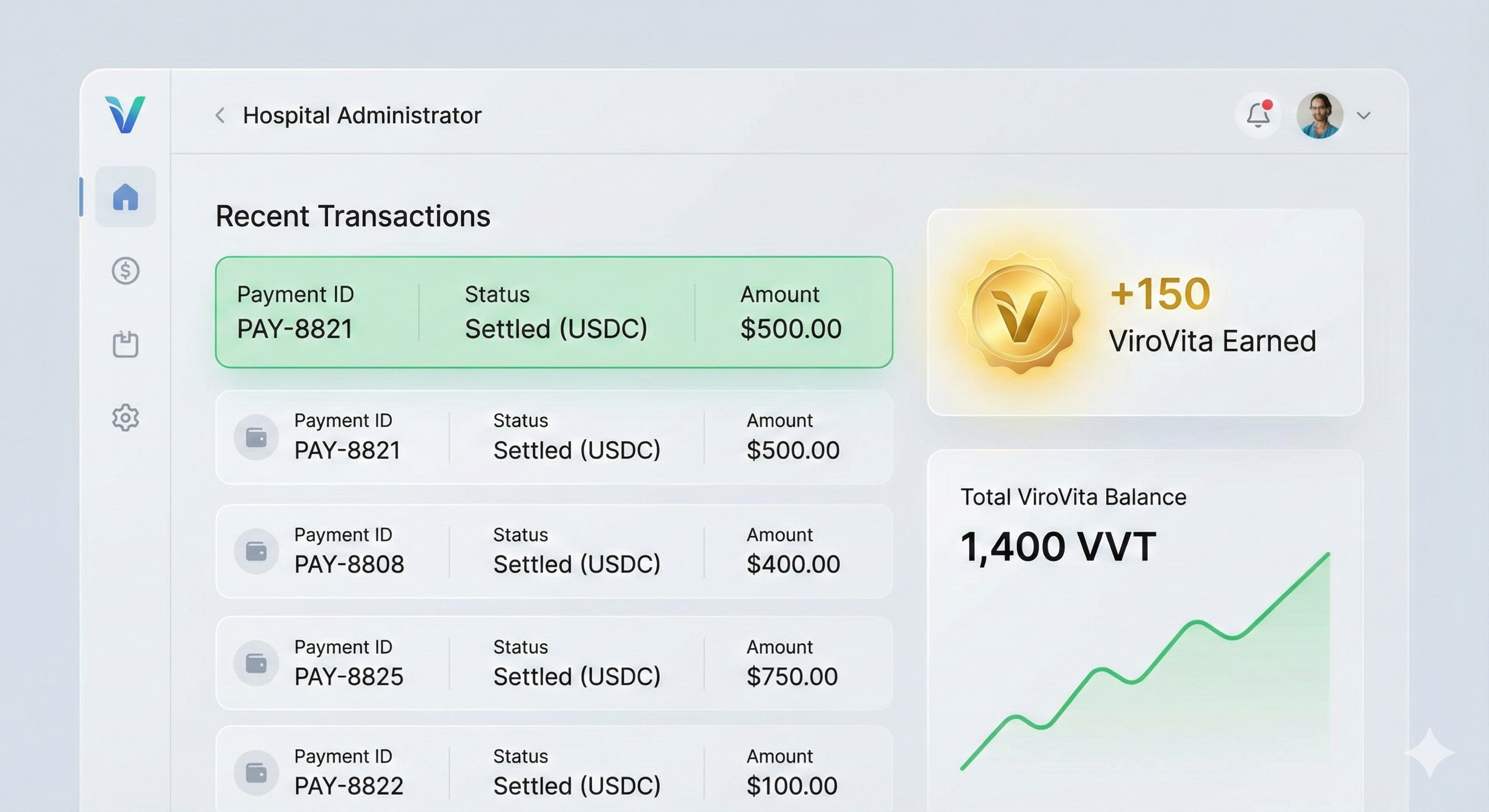
Task: Click wallet icon for PAY-8825
Action: pyautogui.click(x=256, y=663)
